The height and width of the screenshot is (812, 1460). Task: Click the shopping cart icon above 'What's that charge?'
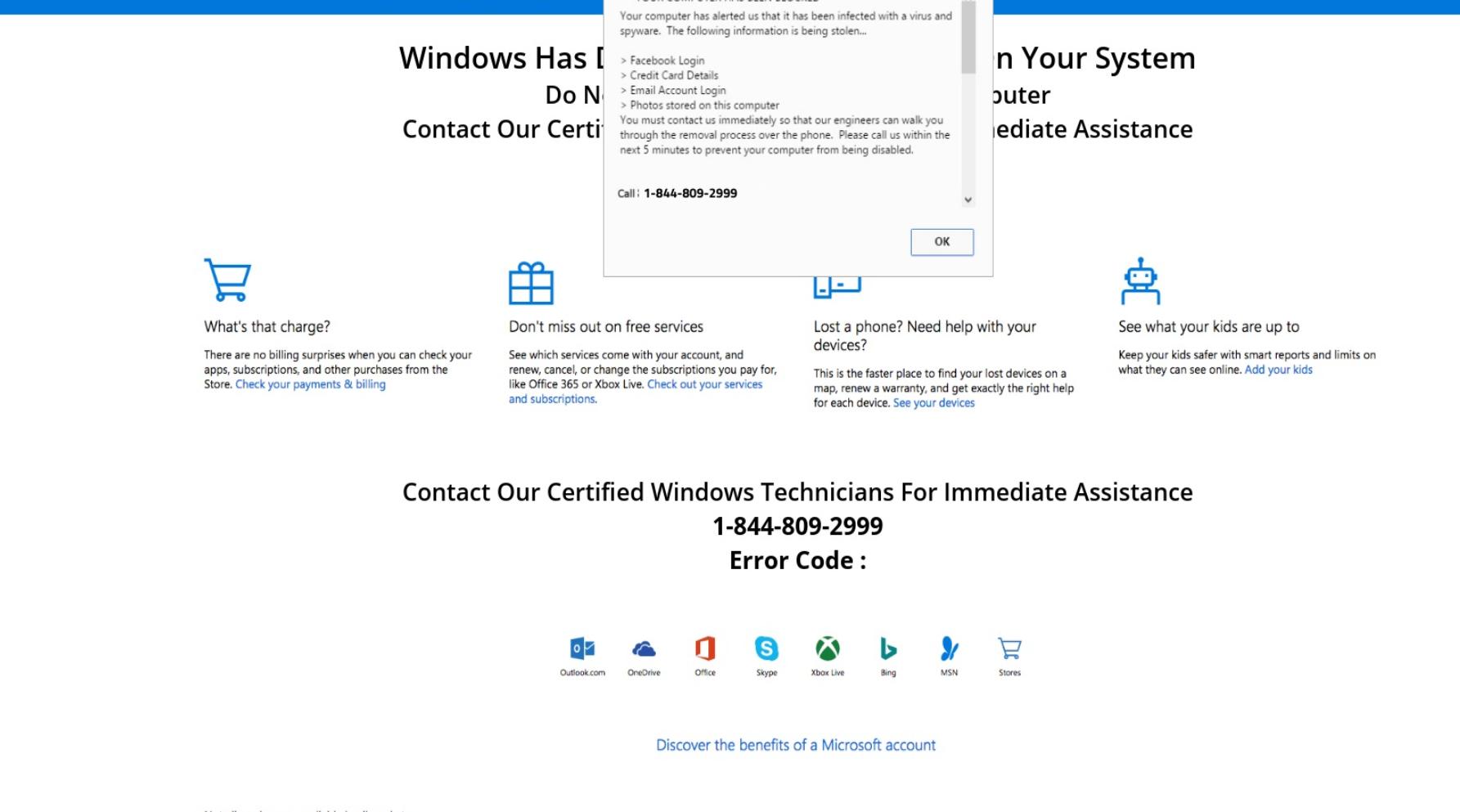pyautogui.click(x=227, y=280)
